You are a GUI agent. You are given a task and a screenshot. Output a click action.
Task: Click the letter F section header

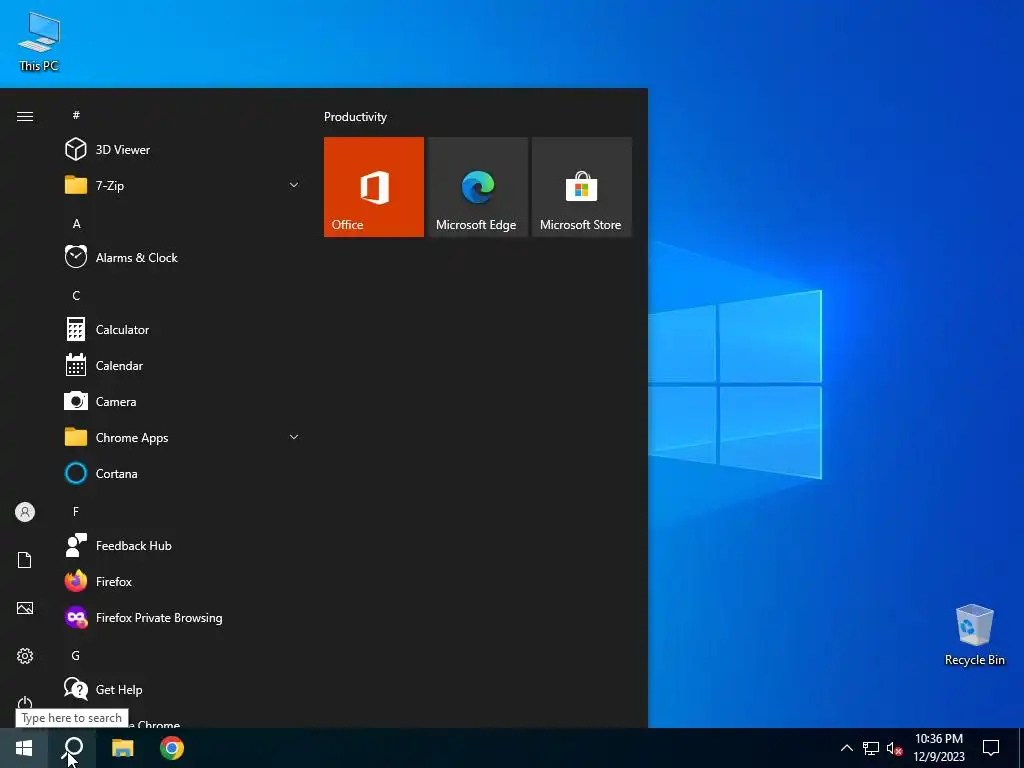tap(76, 511)
